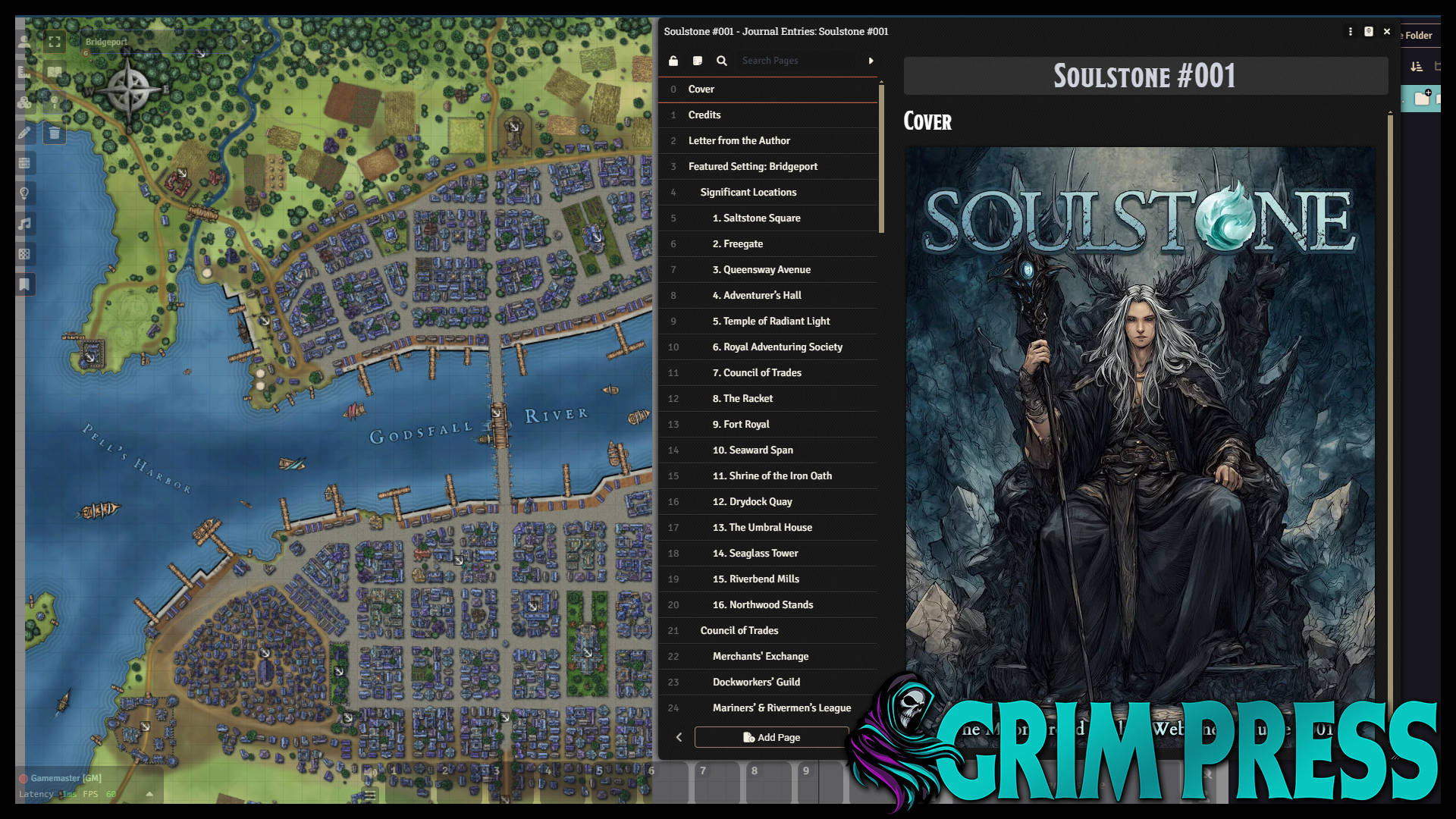Viewport: 1456px width, 819px height.
Task: Open the Council of Trades section link
Action: coord(739,630)
